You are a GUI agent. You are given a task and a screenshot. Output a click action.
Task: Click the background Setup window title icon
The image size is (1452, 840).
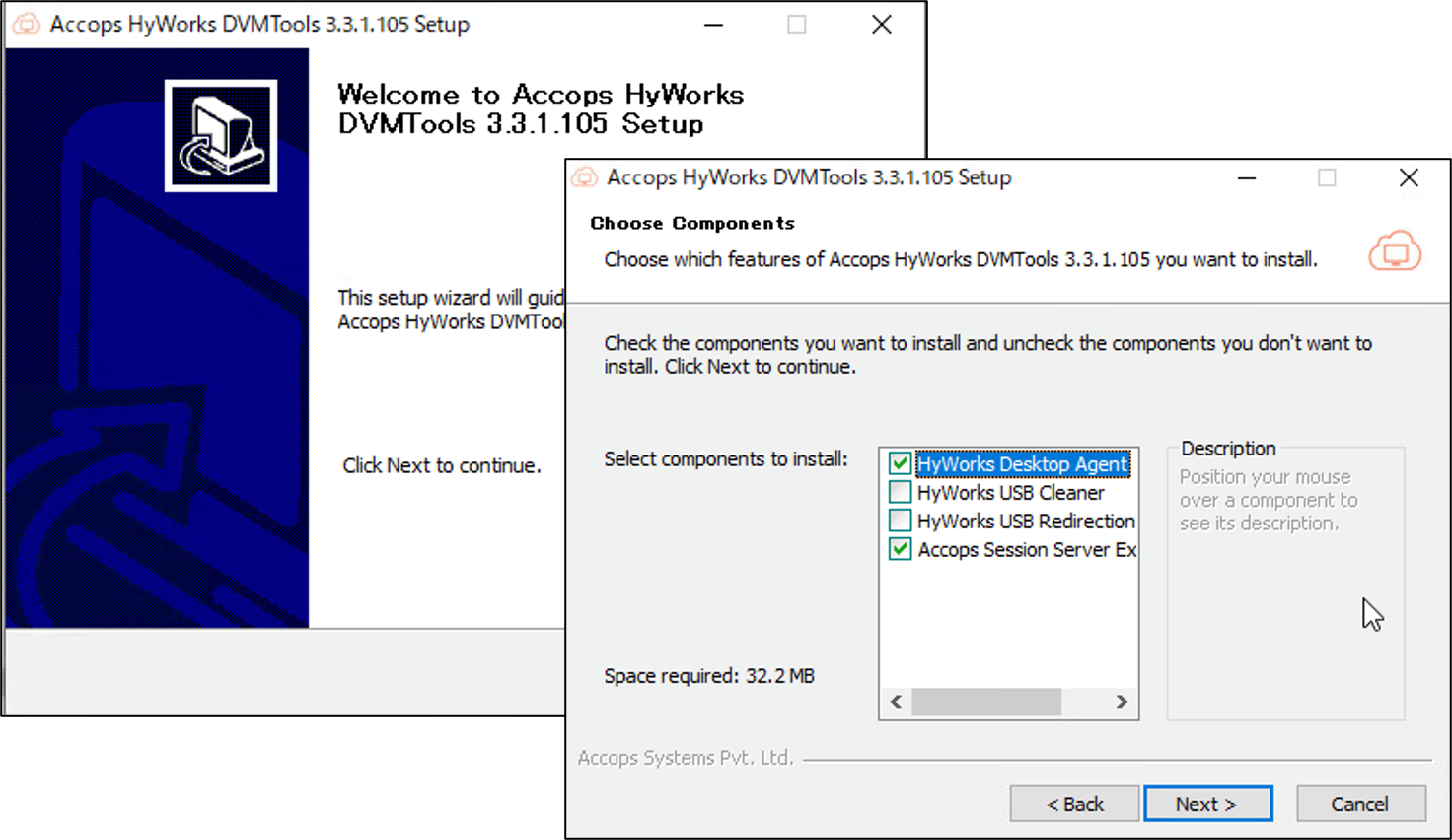[x=26, y=24]
